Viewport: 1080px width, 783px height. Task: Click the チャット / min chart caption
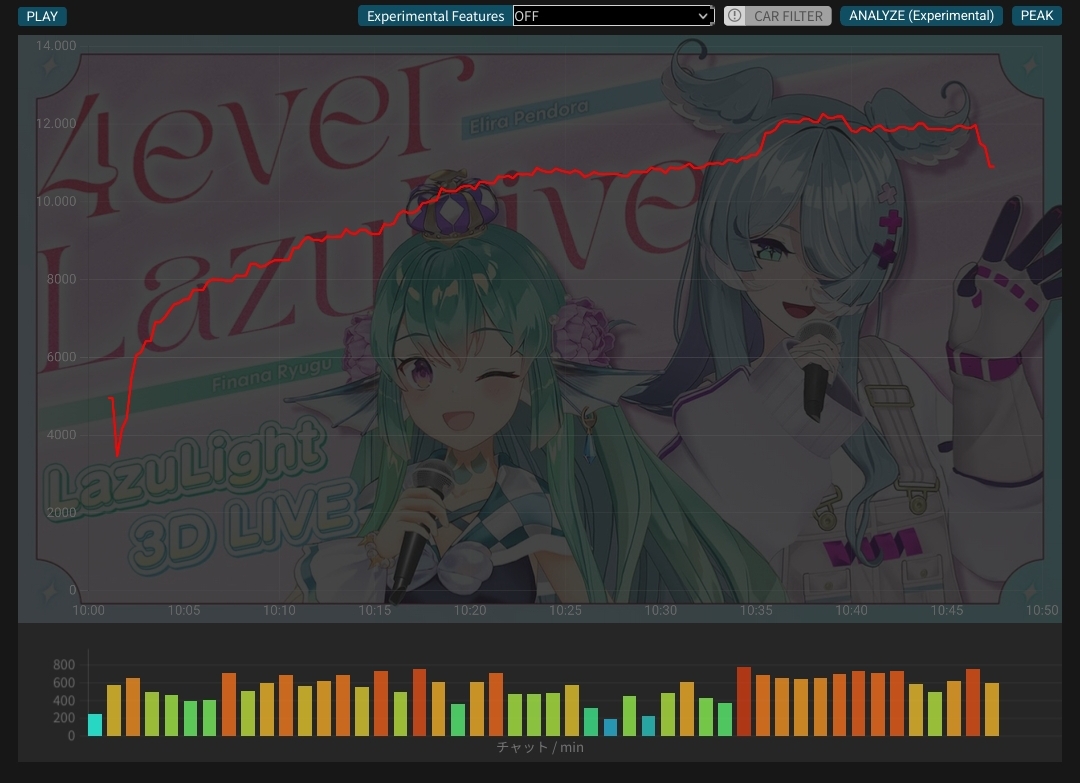coord(540,747)
